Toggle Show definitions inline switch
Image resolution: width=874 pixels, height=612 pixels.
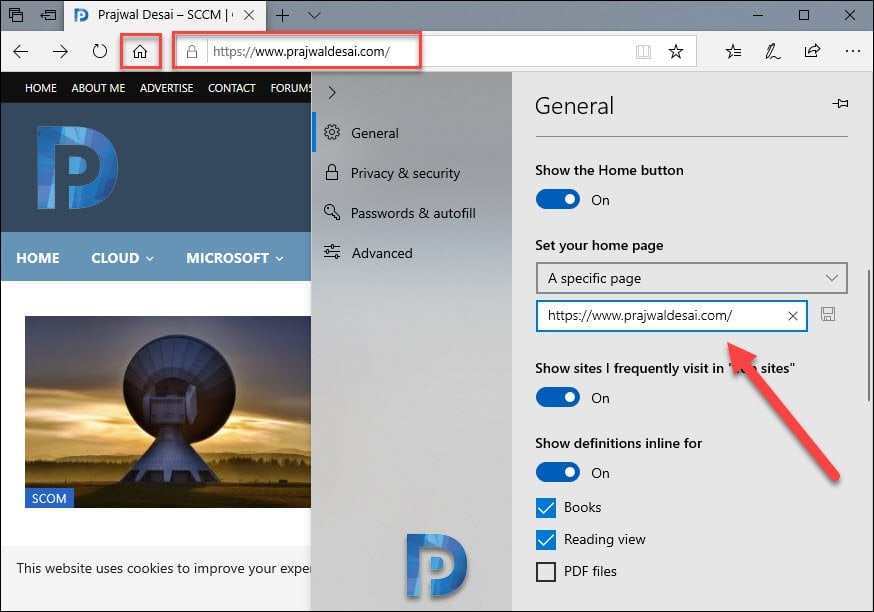point(557,473)
